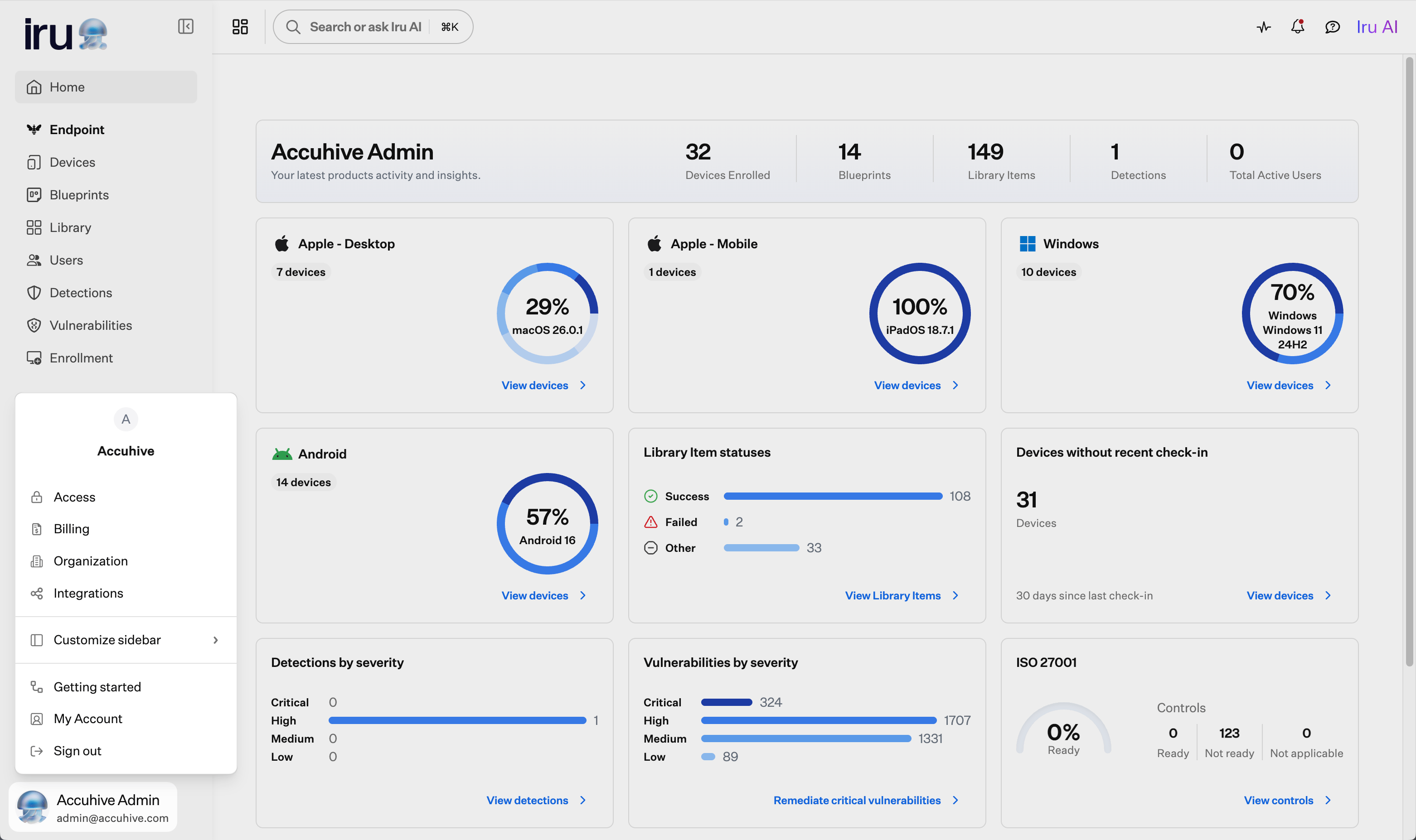The width and height of the screenshot is (1416, 840).
Task: Click the Access lock icon
Action: coord(37,497)
